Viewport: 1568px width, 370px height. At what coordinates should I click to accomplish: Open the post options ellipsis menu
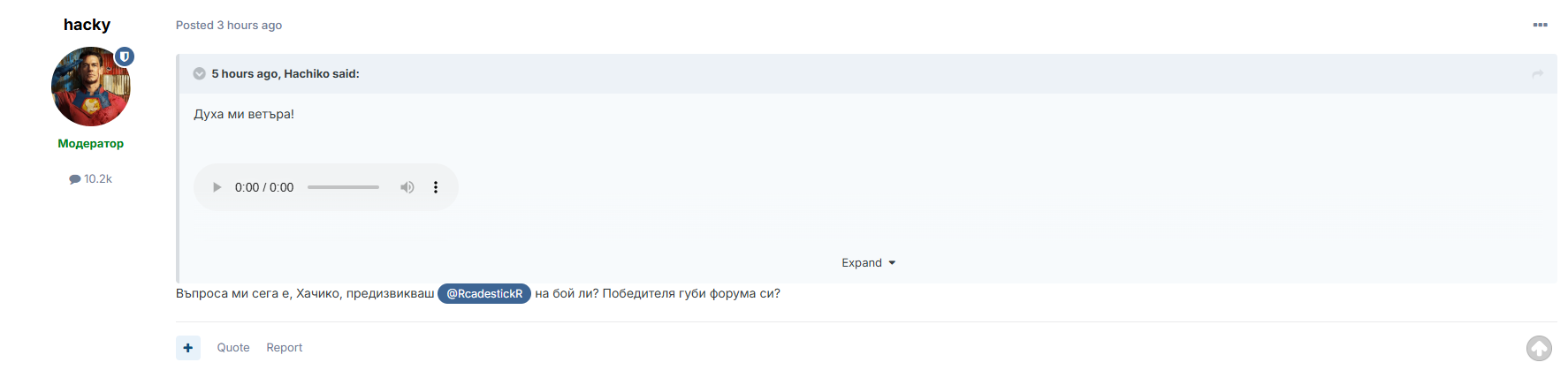(x=1540, y=25)
